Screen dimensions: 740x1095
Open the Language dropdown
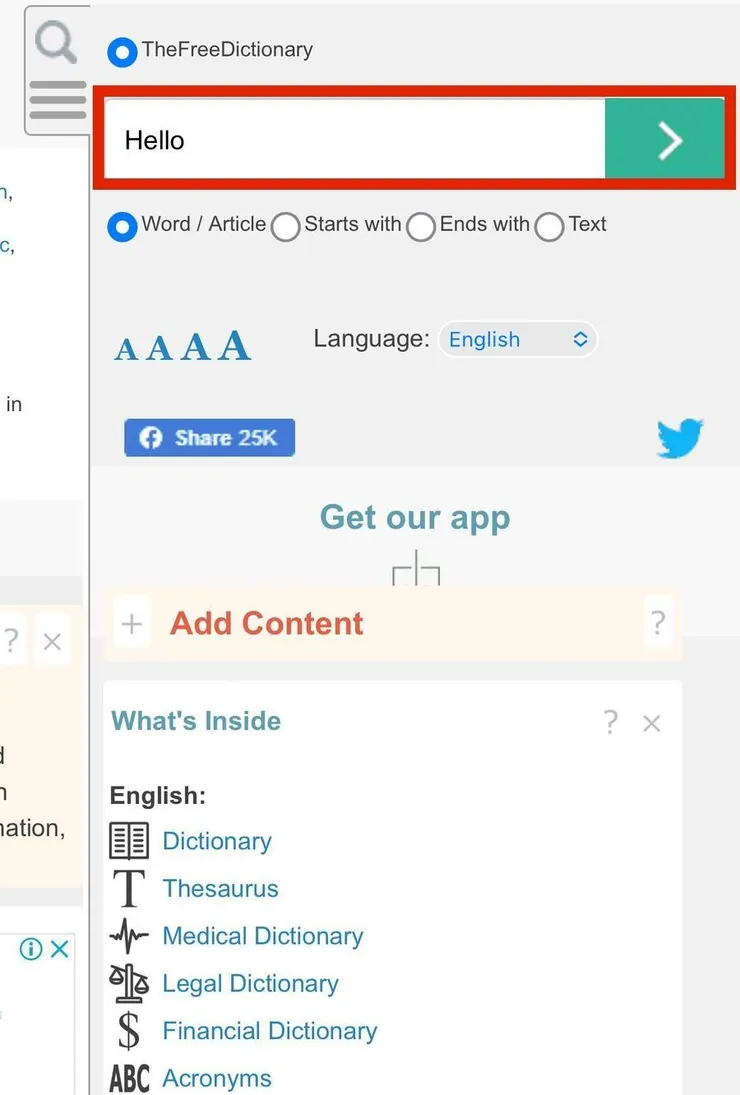click(517, 340)
